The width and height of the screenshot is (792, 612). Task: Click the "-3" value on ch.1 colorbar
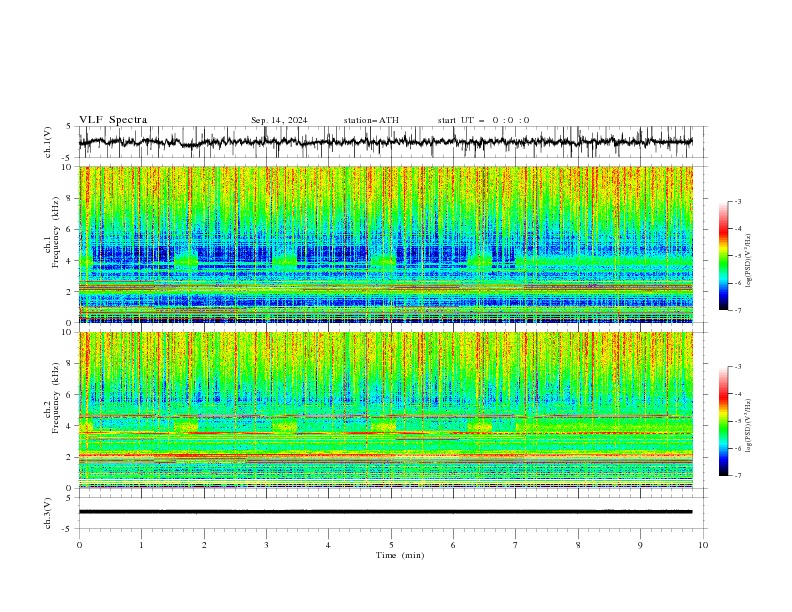coord(737,201)
